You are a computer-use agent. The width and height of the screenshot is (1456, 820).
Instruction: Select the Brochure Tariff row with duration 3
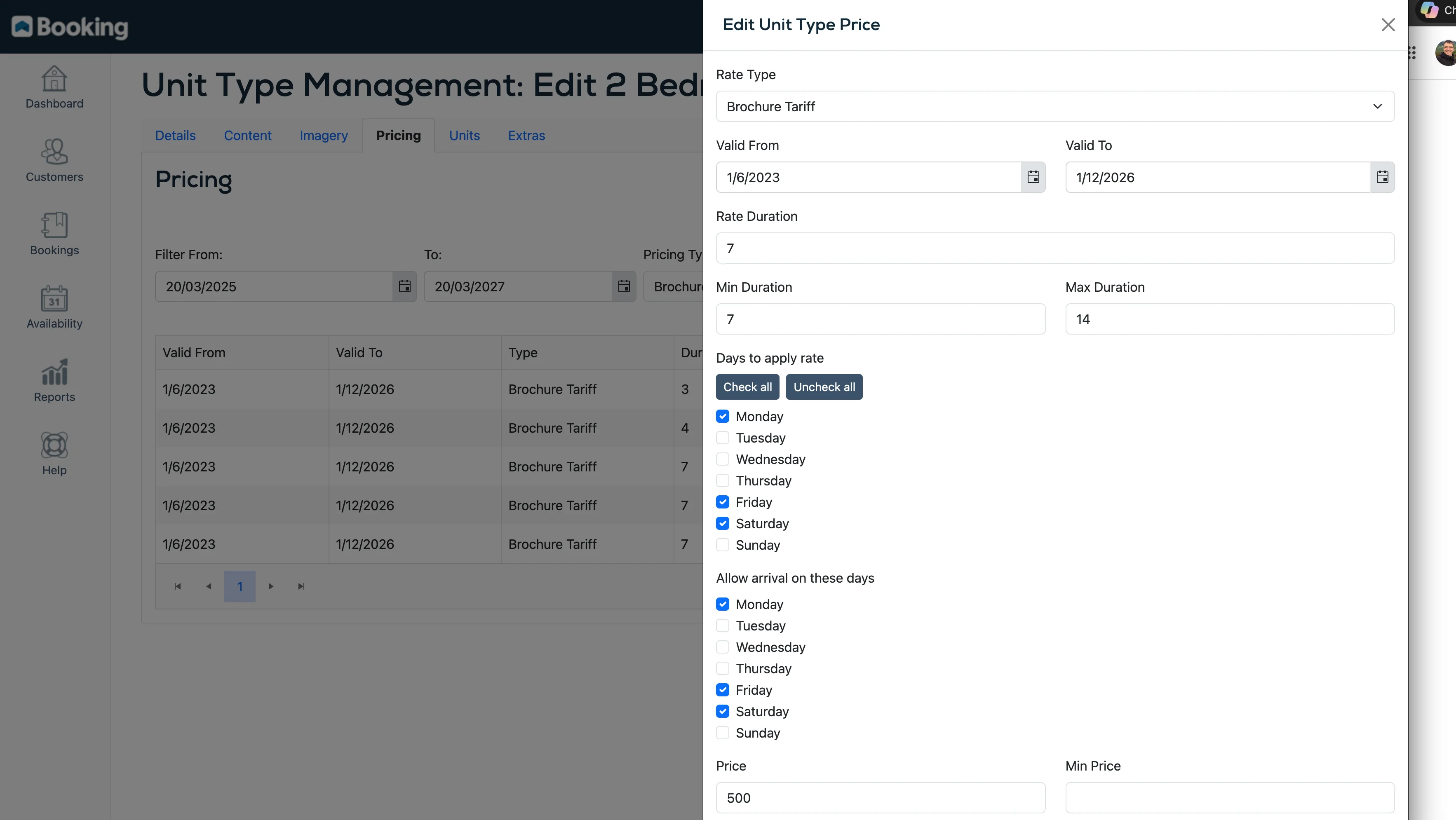[429, 389]
